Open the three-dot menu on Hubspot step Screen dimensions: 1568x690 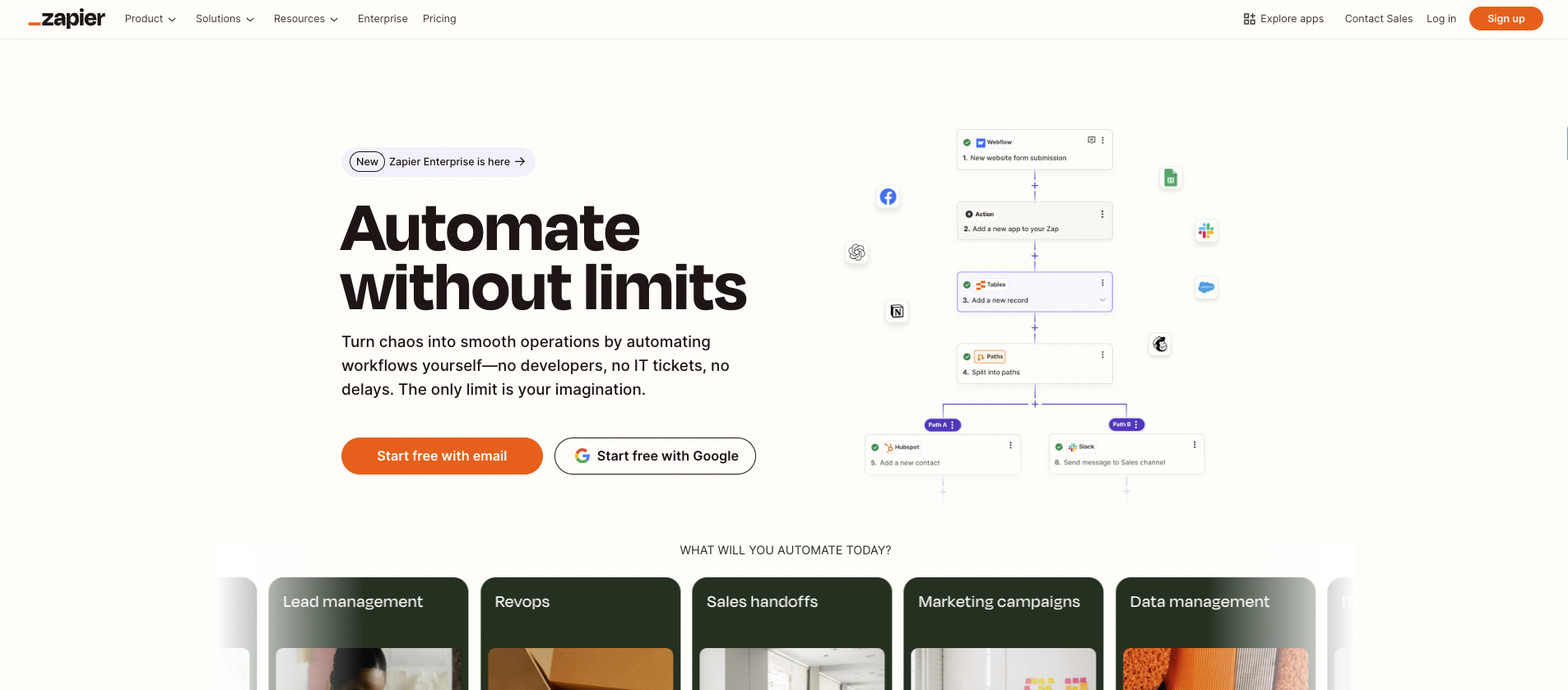coord(1010,445)
